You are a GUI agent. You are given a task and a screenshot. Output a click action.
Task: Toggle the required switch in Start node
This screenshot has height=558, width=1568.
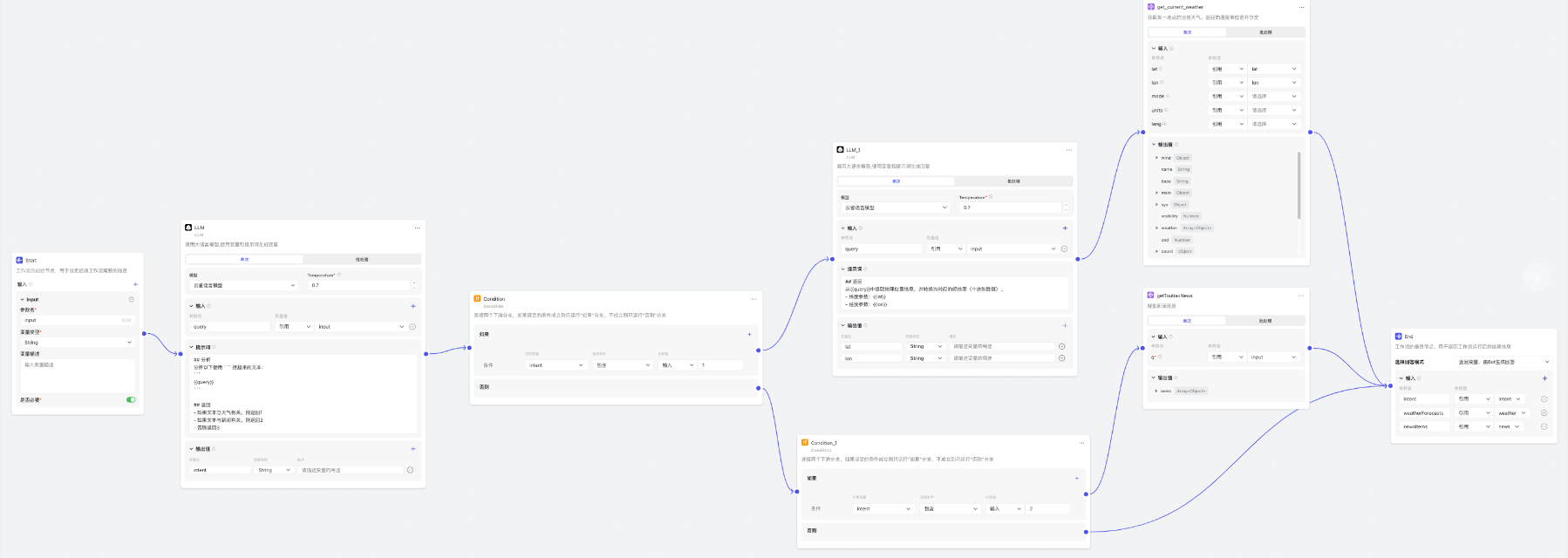pyautogui.click(x=131, y=400)
